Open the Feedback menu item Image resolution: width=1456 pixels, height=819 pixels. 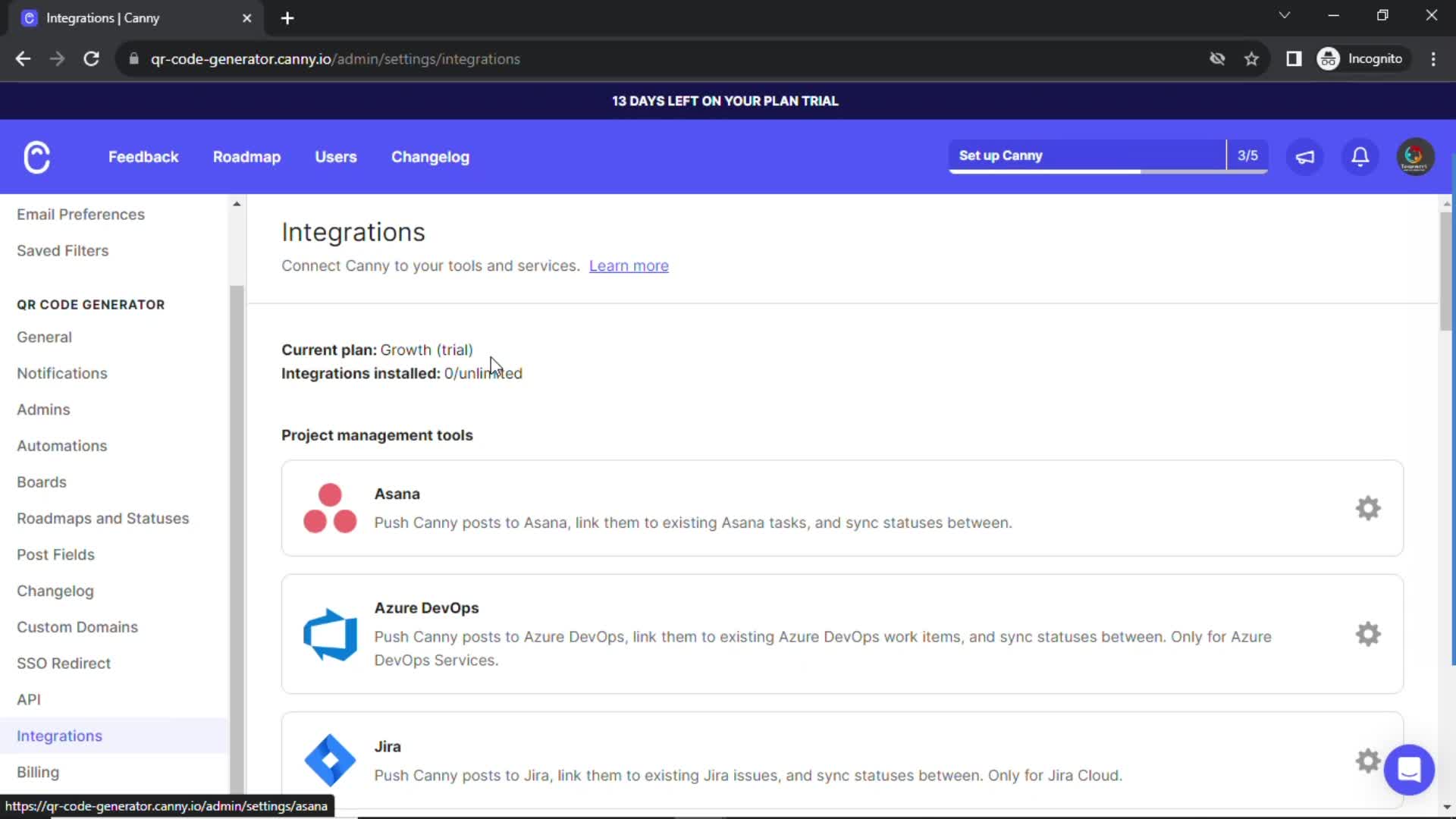pyautogui.click(x=143, y=157)
